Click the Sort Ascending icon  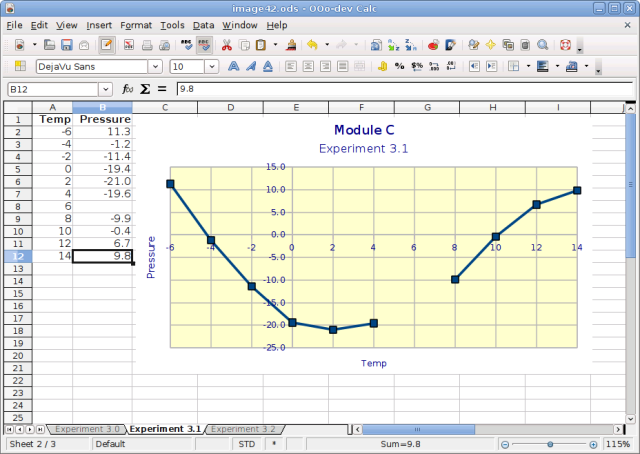393,45
